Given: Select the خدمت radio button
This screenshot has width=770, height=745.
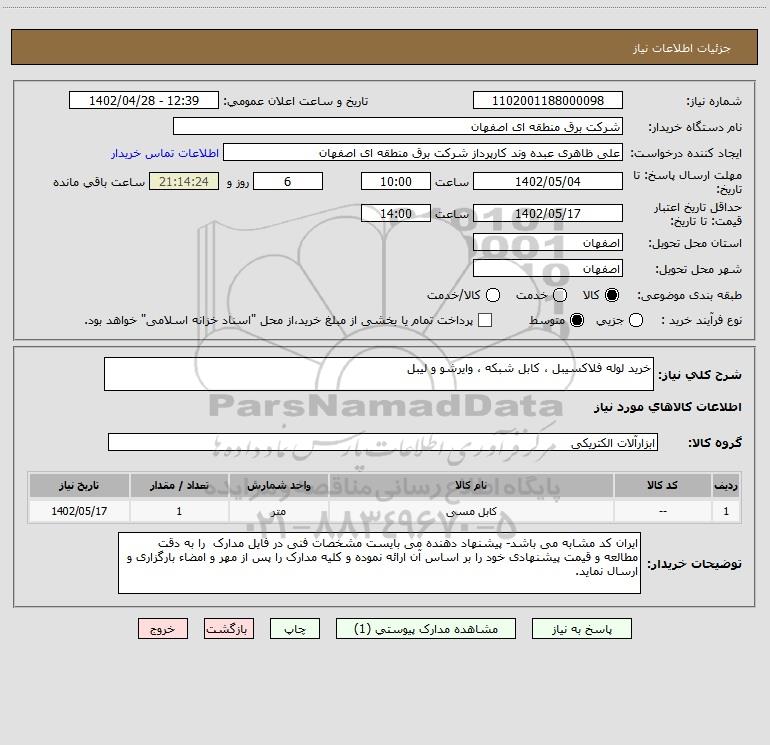Looking at the screenshot, I should click(560, 295).
